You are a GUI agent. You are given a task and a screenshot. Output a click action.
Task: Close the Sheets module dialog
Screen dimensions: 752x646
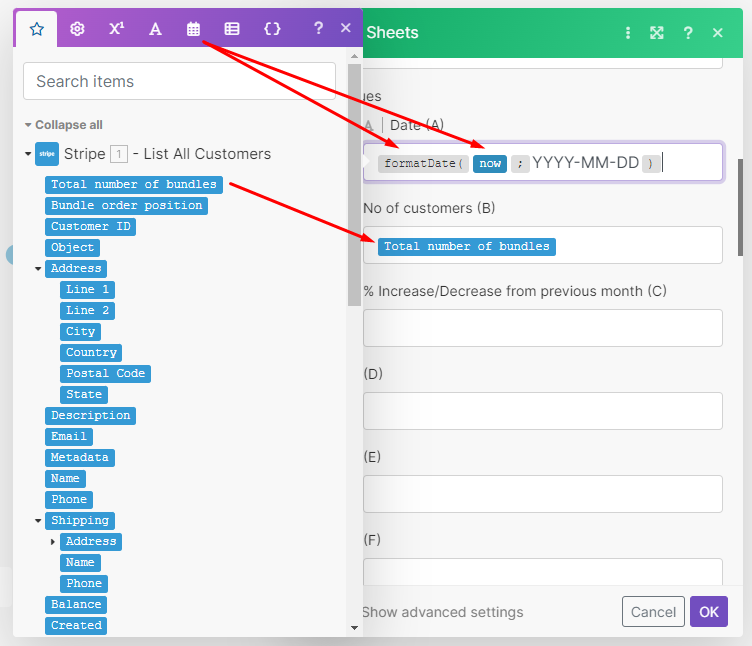coord(717,33)
